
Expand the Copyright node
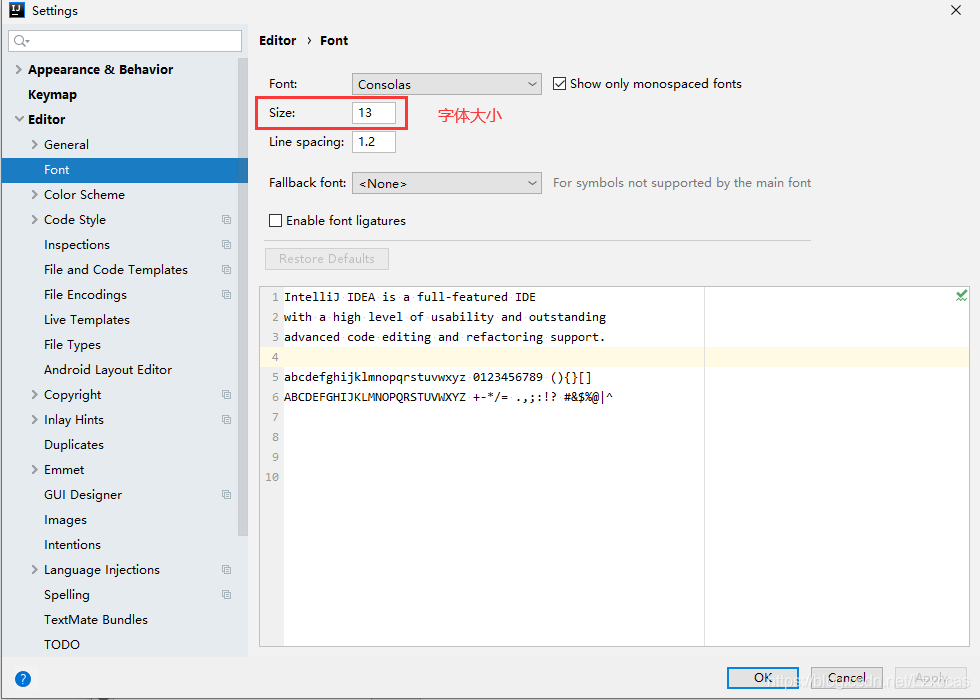coord(34,394)
